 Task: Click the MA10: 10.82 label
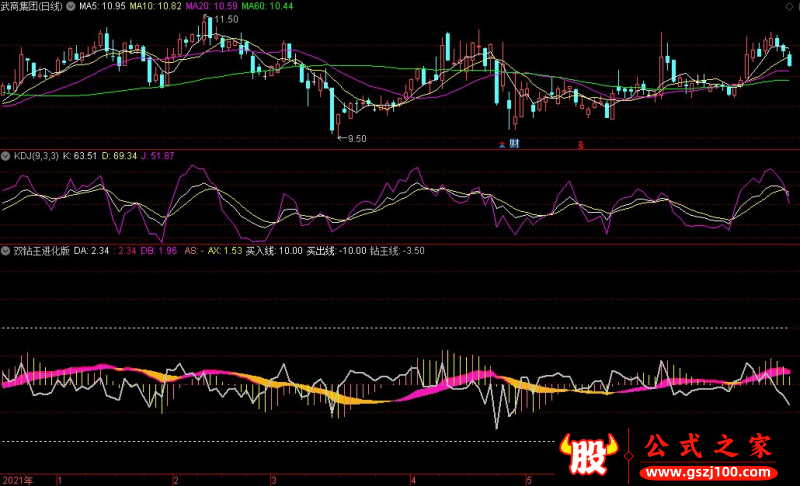(155, 6)
